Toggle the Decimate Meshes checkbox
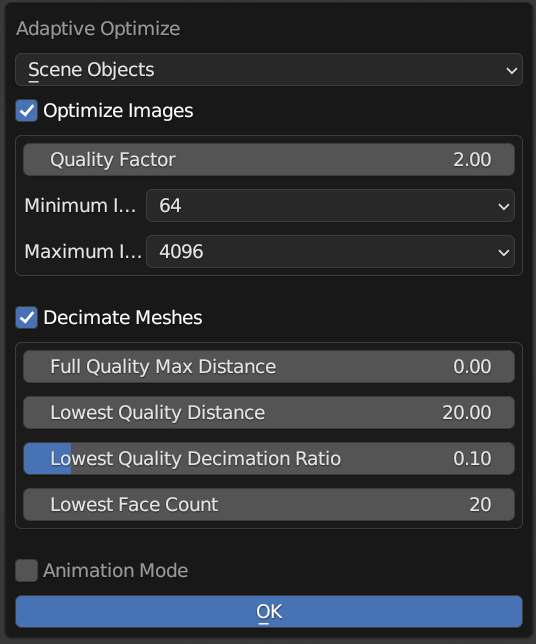Viewport: 536px width, 644px height. [27, 317]
